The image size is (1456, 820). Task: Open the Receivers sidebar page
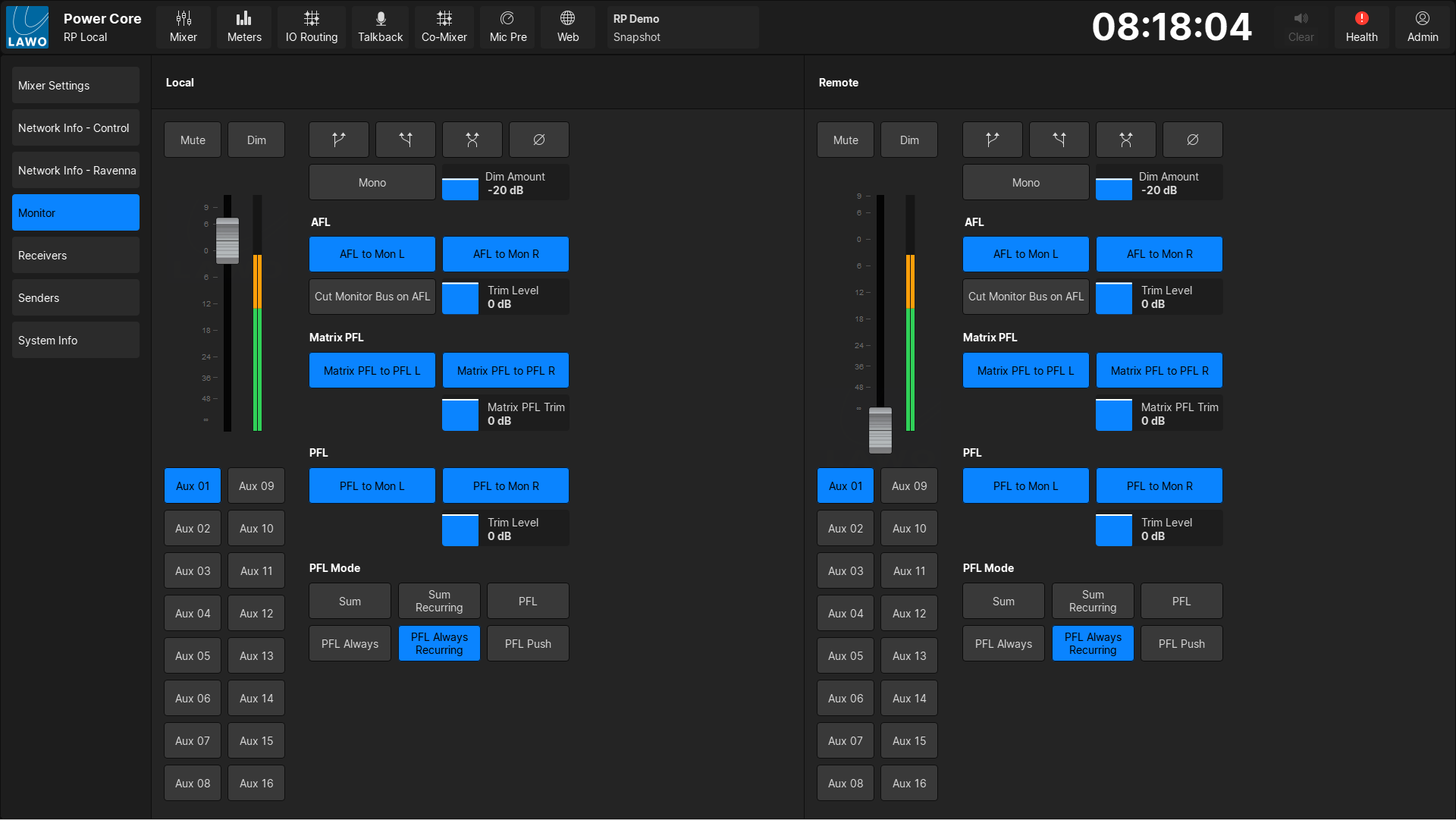[76, 256]
